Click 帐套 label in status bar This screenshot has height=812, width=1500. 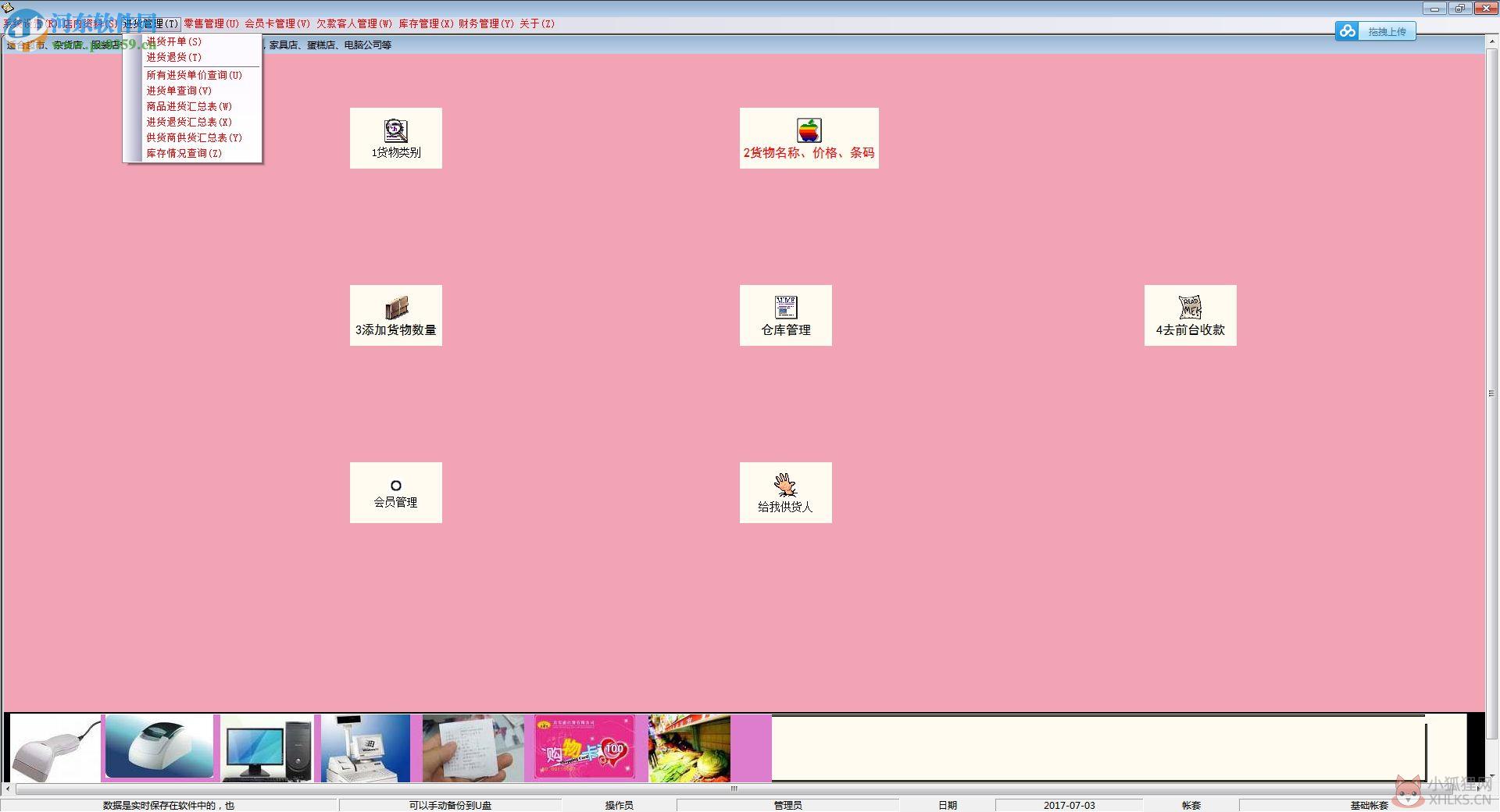[x=1191, y=805]
